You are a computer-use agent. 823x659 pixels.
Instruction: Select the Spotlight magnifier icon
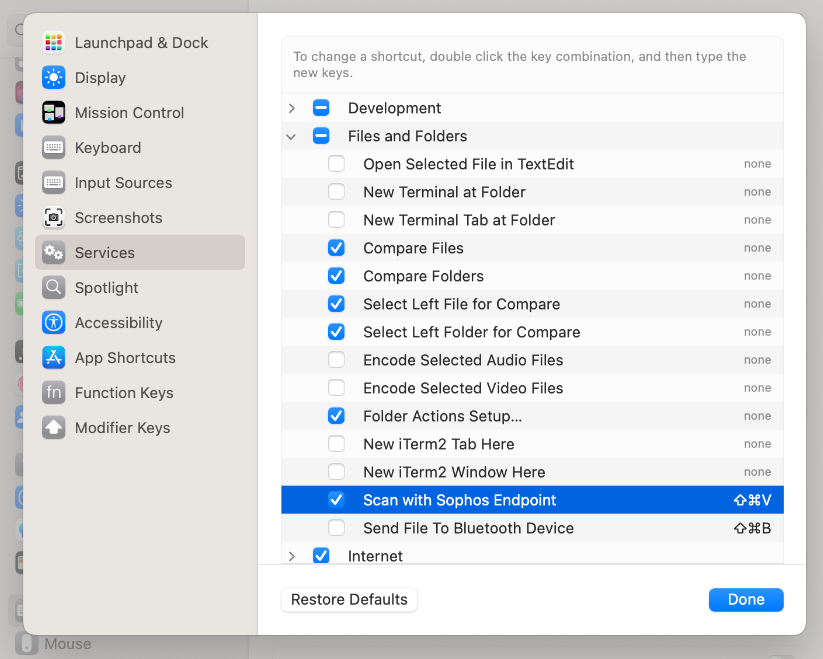coord(54,288)
